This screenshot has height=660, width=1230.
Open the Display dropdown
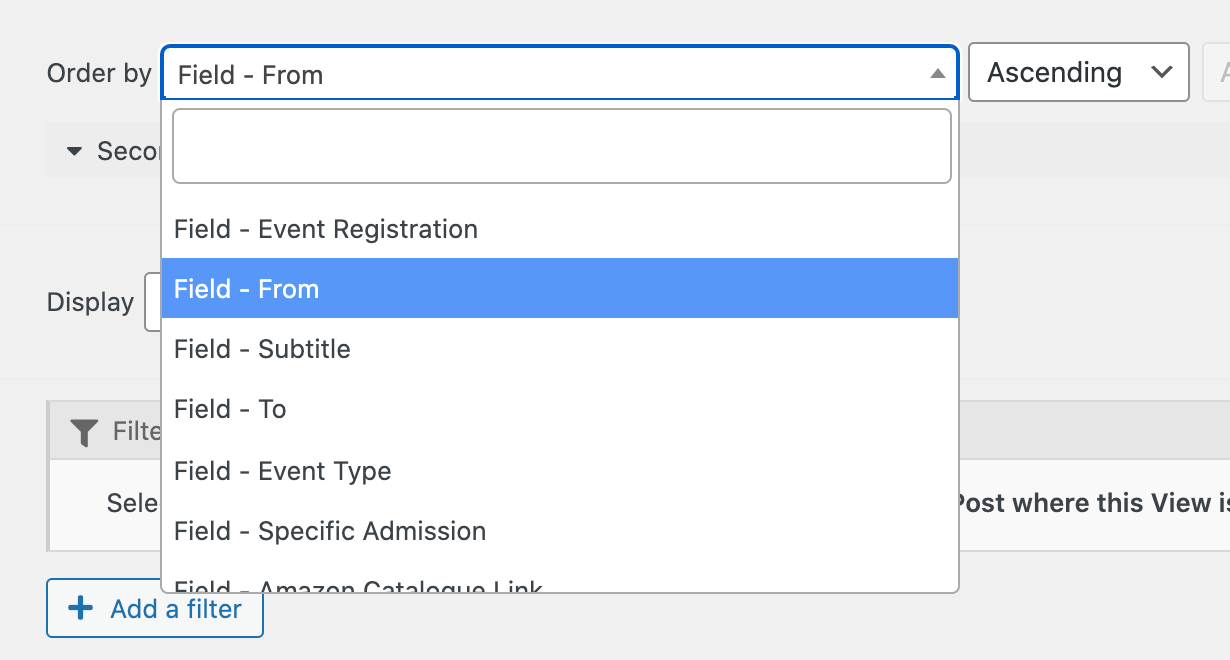click(x=153, y=302)
